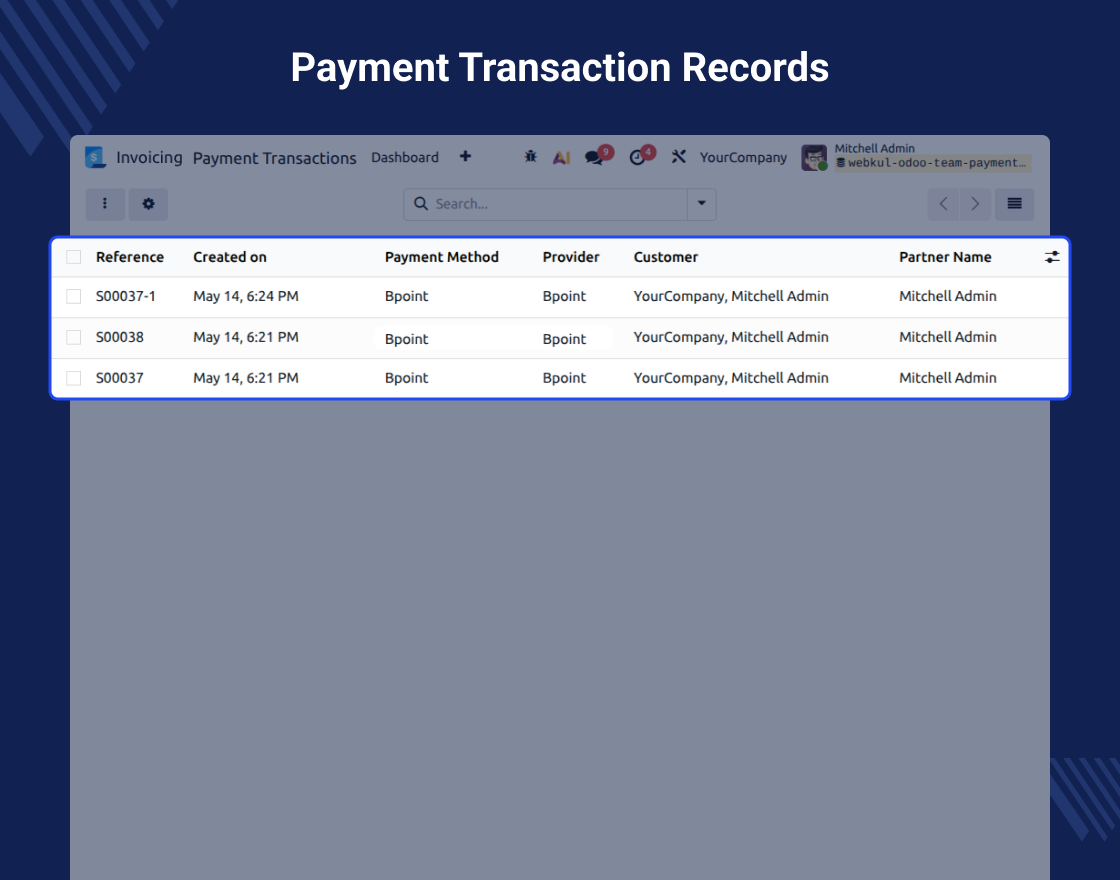
Task: Sort by the Reference column header
Action: point(130,257)
